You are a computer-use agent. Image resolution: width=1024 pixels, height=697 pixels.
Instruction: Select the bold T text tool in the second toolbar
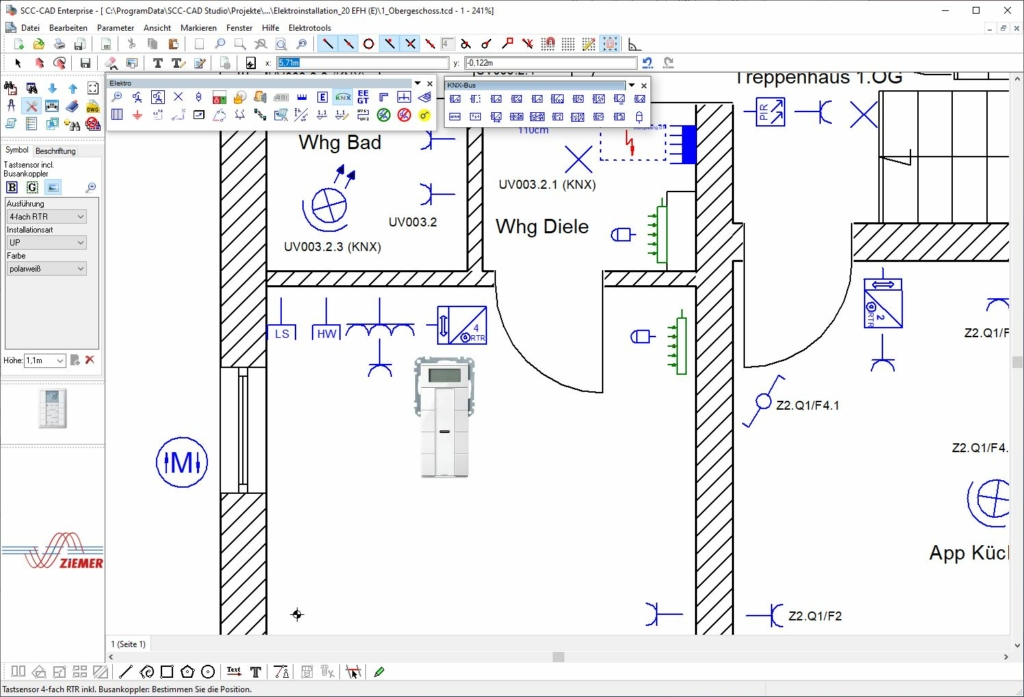(x=157, y=63)
